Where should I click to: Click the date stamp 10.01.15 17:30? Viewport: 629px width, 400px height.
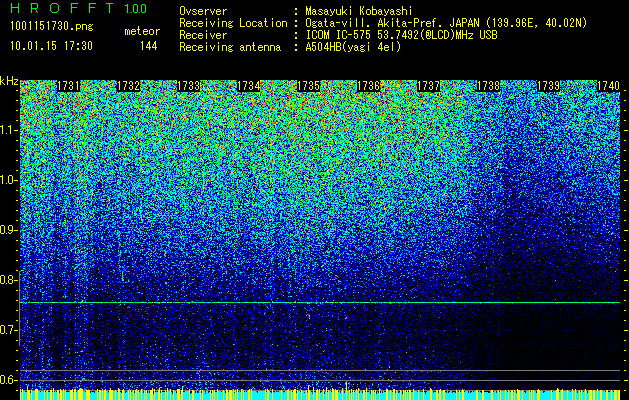click(51, 46)
